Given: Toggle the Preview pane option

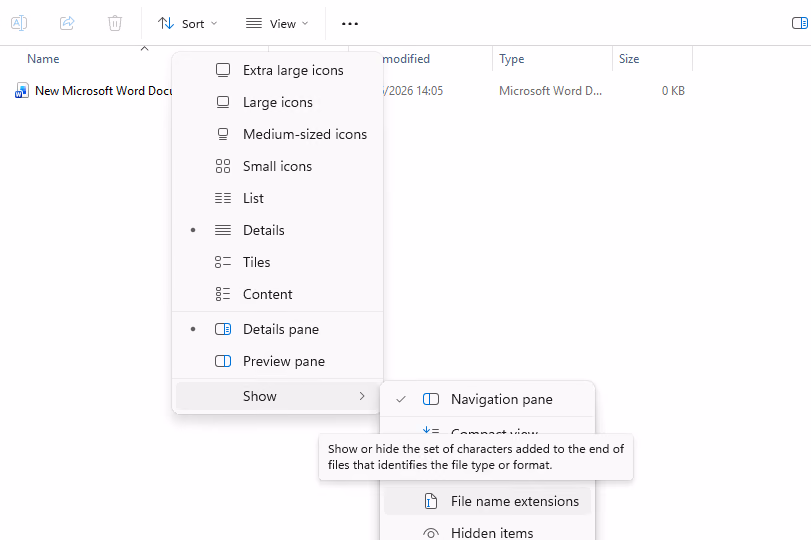Looking at the screenshot, I should 277,362.
